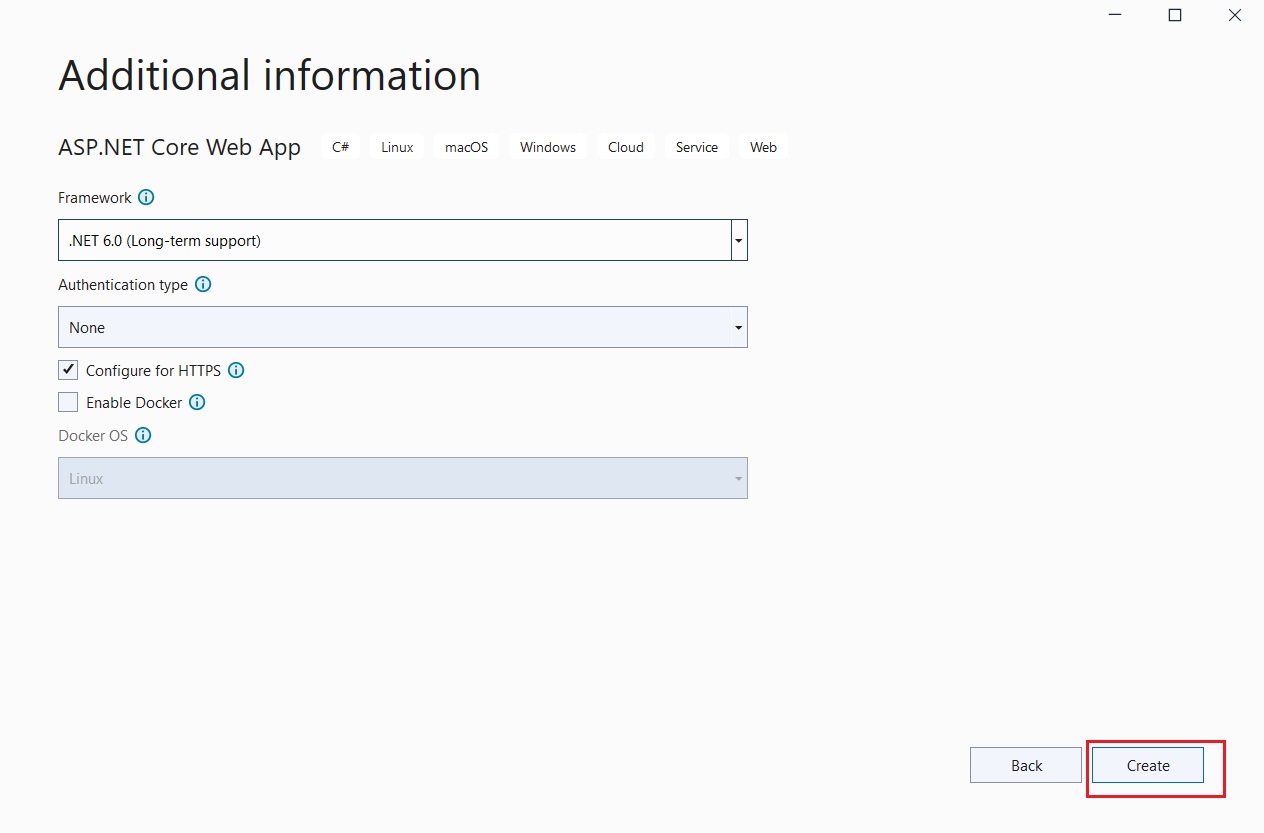Image resolution: width=1264 pixels, height=833 pixels.
Task: Minimize the dialog window
Action: point(1114,15)
